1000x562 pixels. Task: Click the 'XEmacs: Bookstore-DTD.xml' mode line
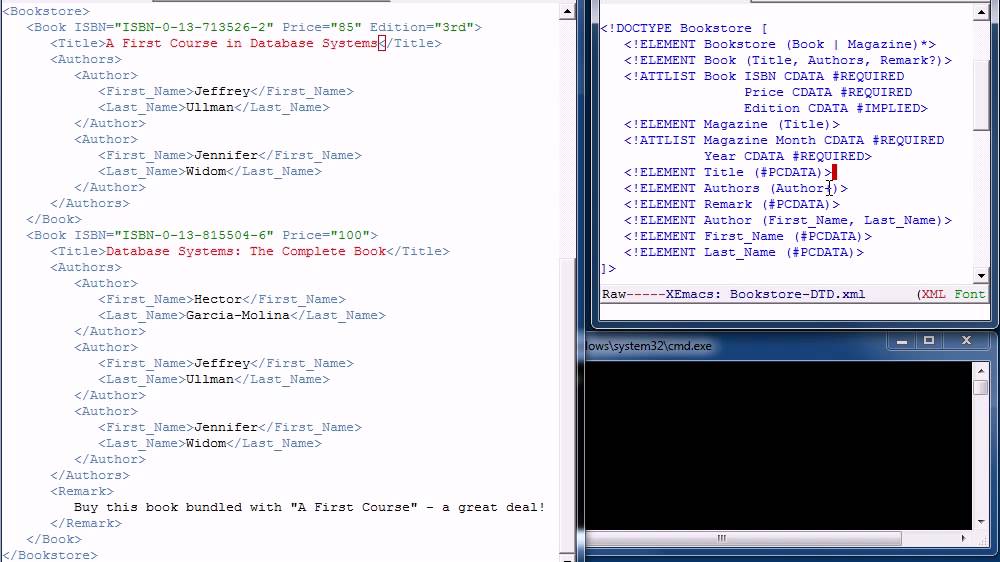point(765,295)
